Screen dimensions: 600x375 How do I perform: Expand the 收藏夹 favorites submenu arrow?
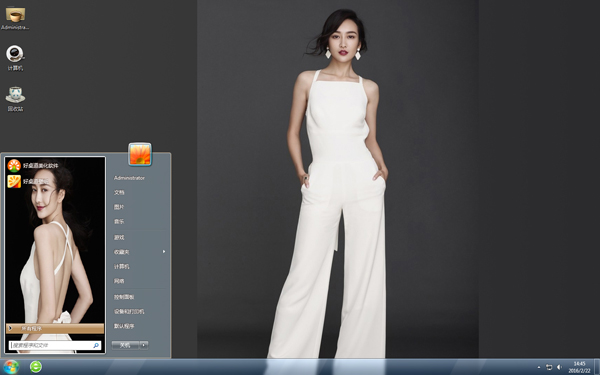point(164,251)
